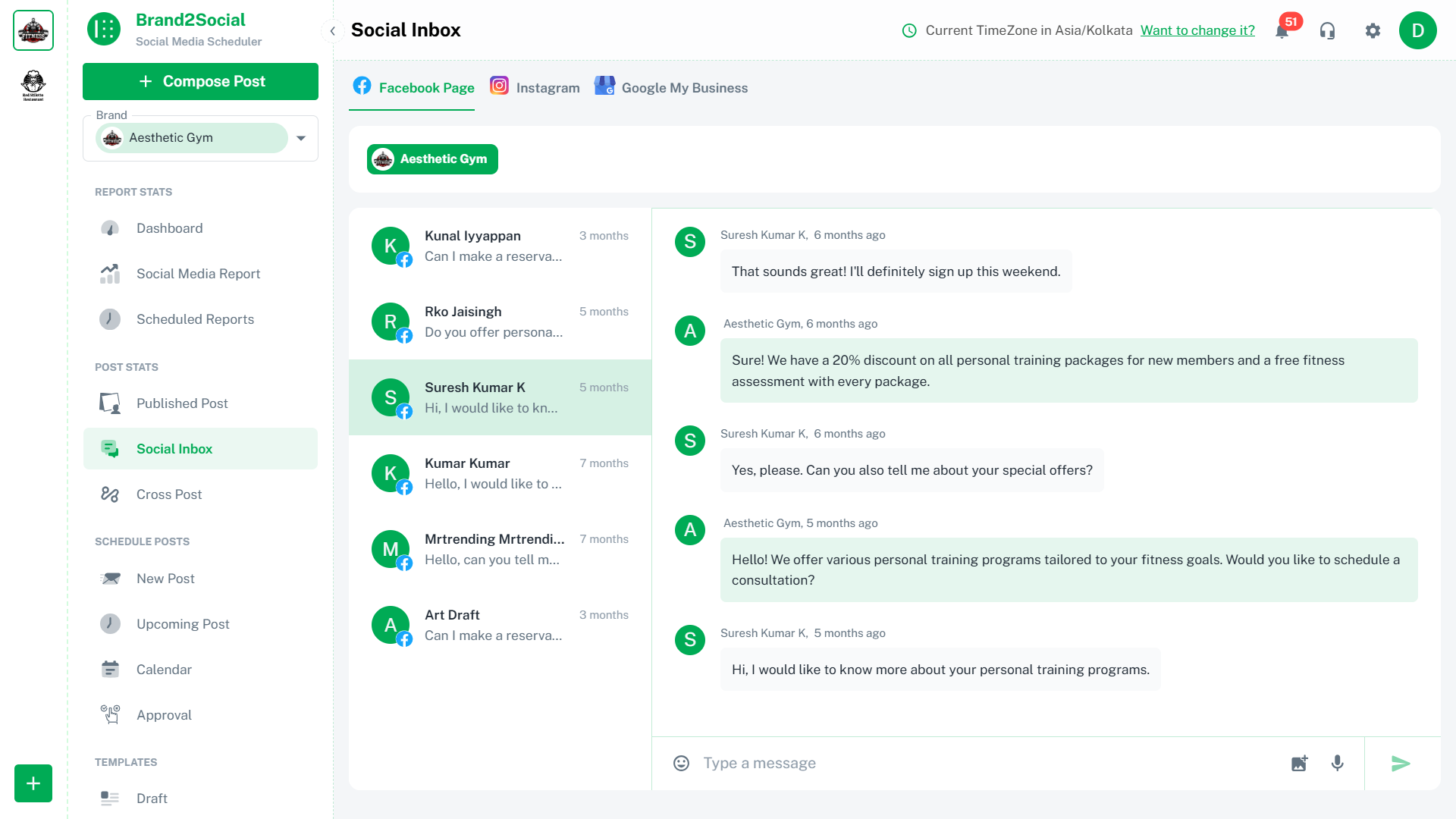Open the Calendar sidebar item
Viewport: 1456px width, 819px height.
(164, 670)
